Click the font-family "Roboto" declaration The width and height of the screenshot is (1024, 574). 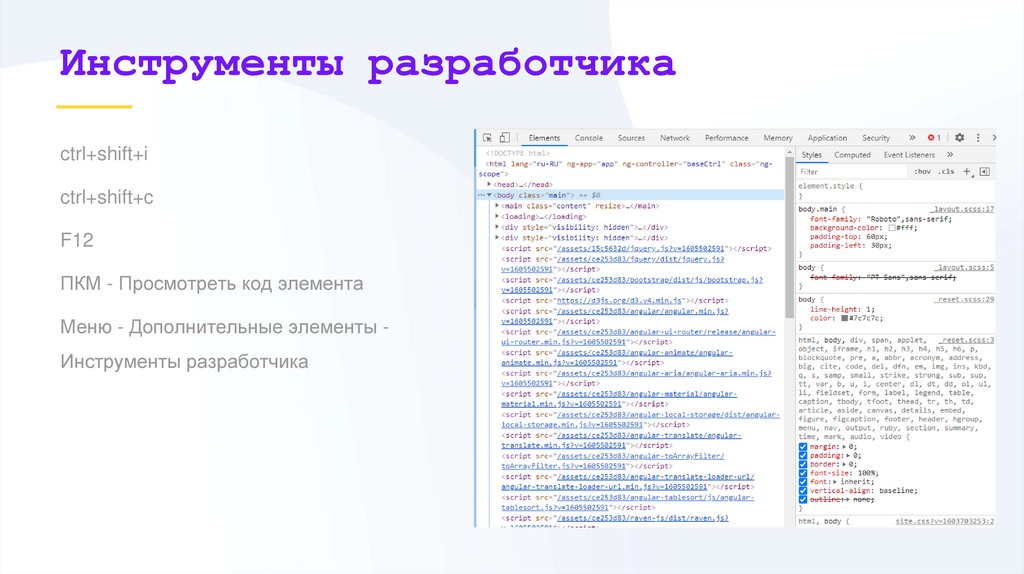[x=881, y=219]
